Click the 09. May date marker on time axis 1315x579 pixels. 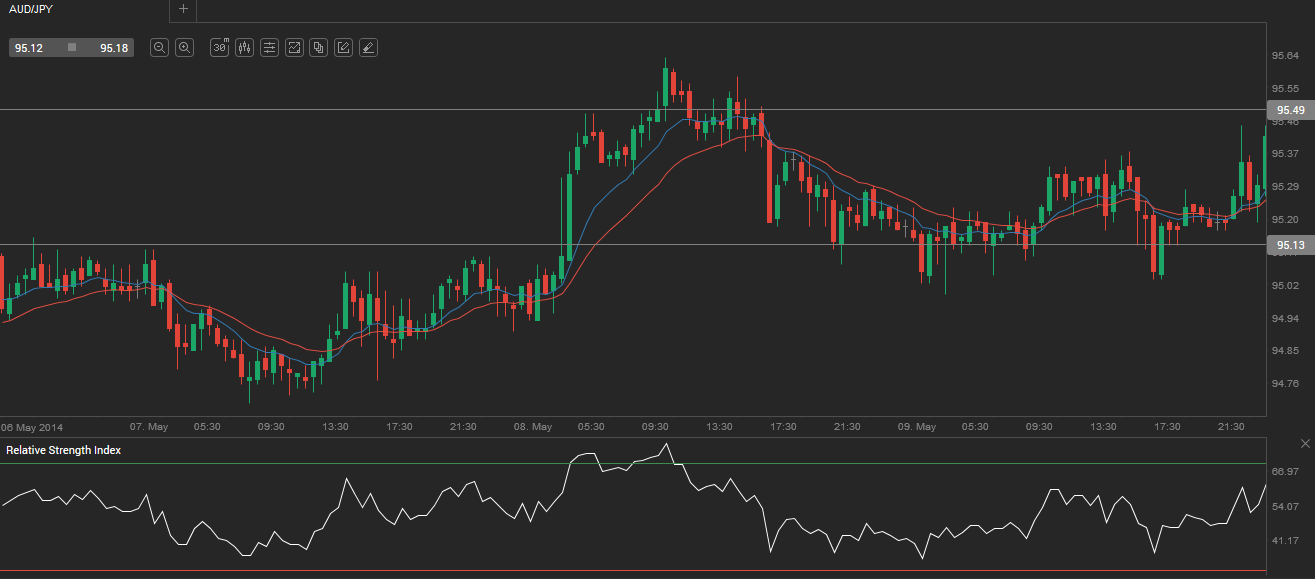coord(917,427)
